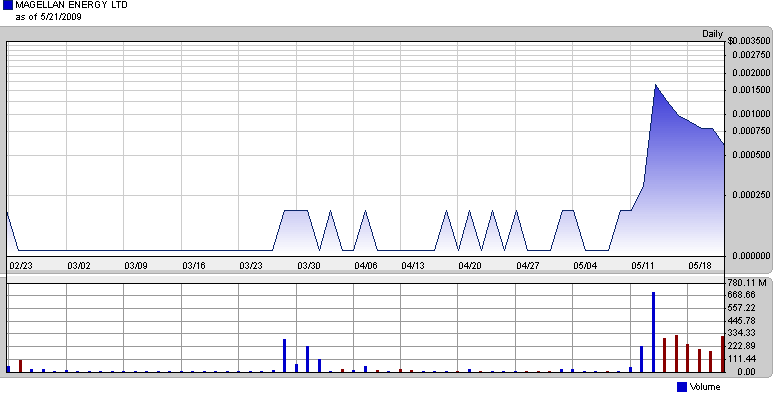777x395 pixels.
Task: Click the 0.000250 price axis label
Action: pyautogui.click(x=752, y=195)
